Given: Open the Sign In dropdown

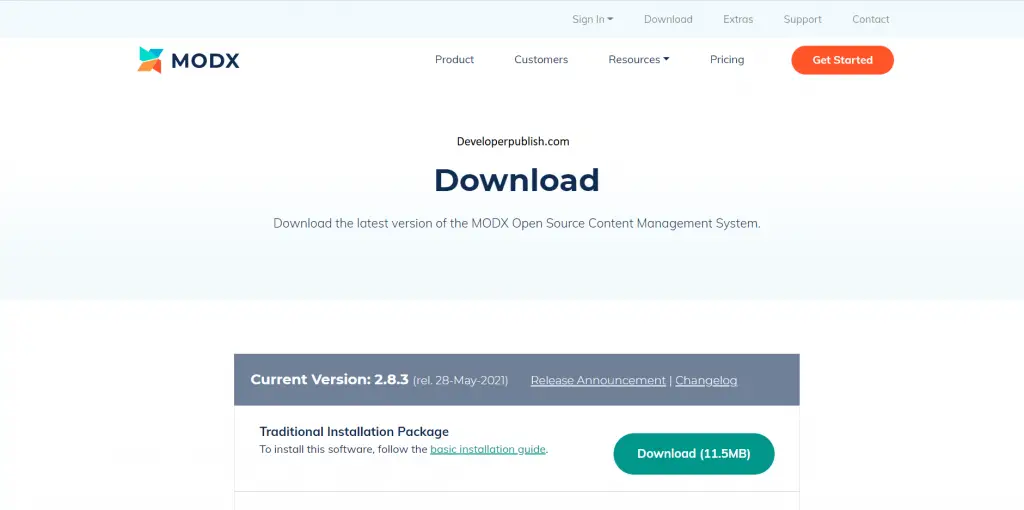Looking at the screenshot, I should (592, 20).
